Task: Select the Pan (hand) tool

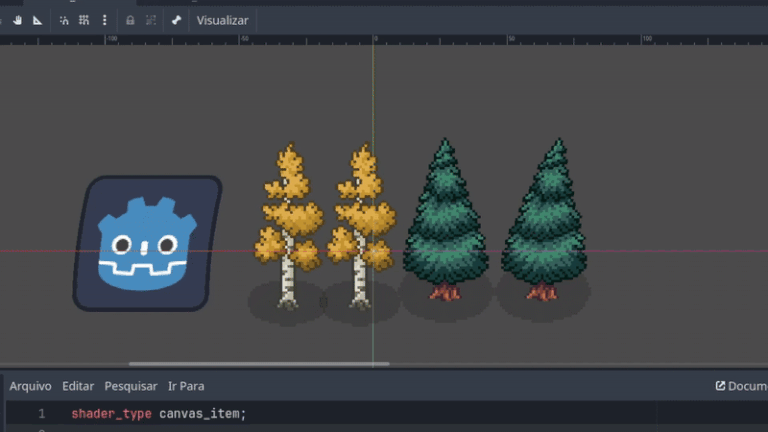Action: [x=18, y=20]
